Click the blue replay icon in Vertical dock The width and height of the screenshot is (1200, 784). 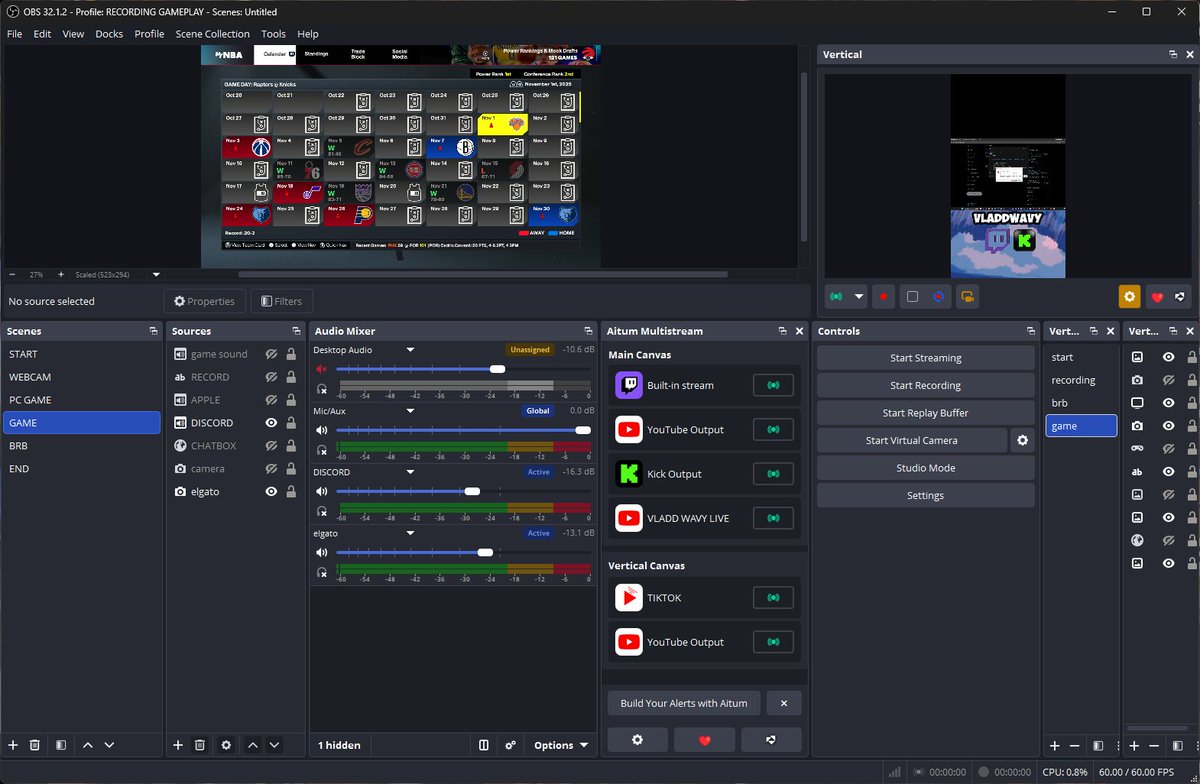coord(938,297)
